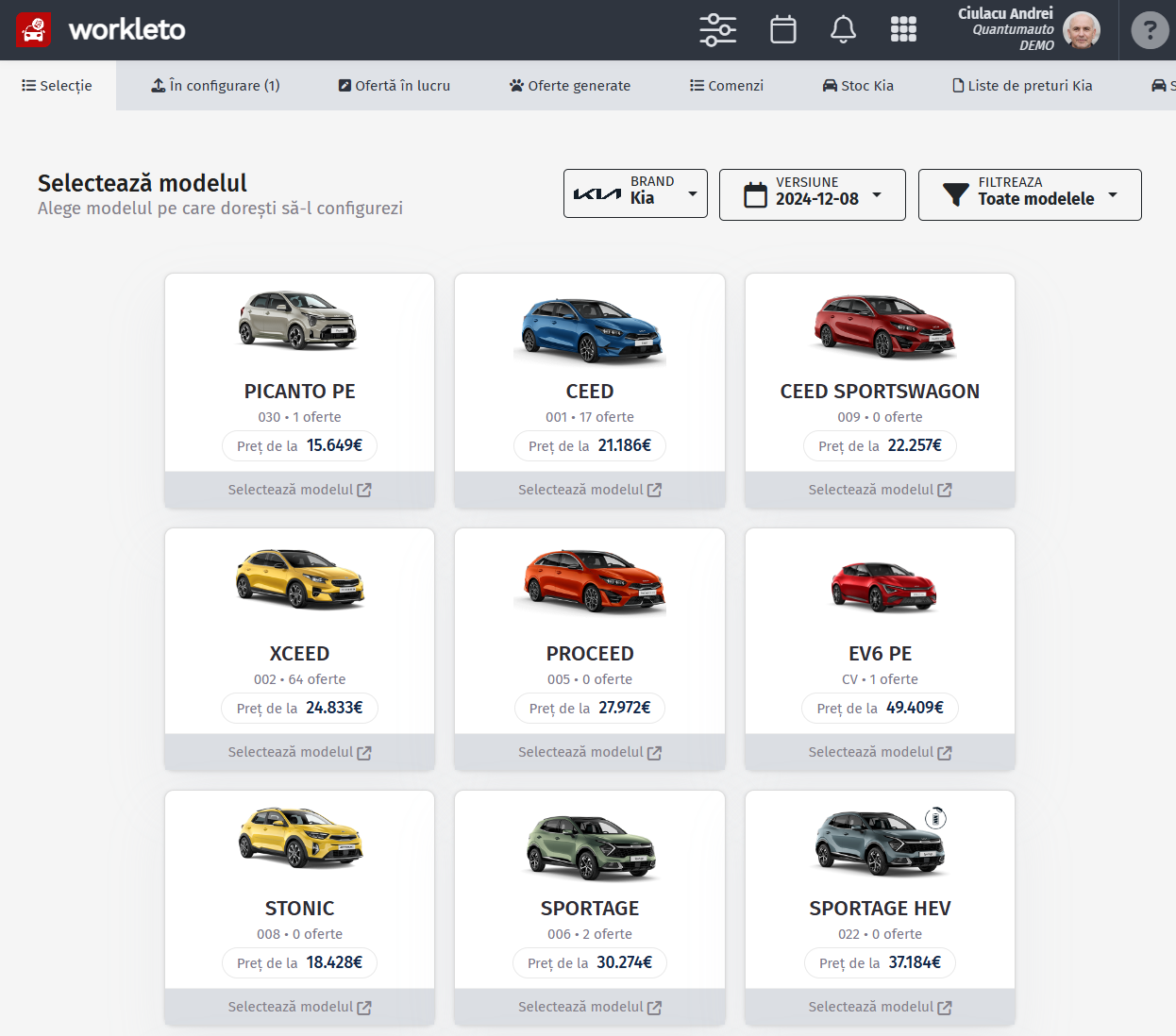Click the EV6 PE price 49.409€
The width and height of the screenshot is (1176, 1036).
(x=915, y=708)
